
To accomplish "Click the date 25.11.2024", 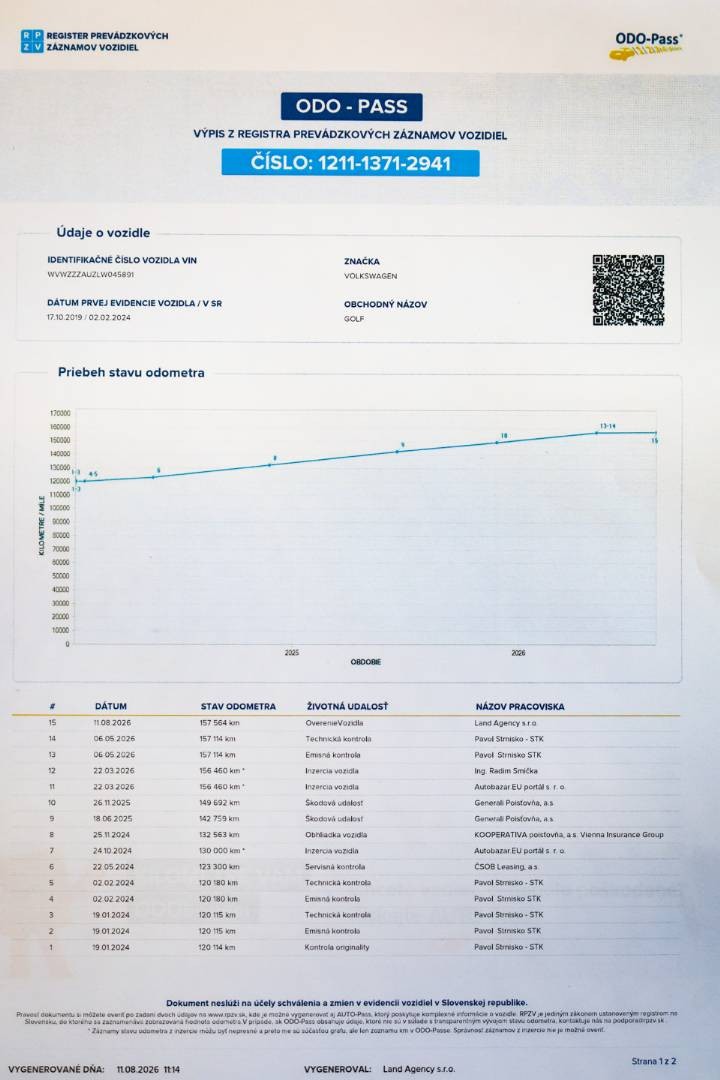I will click(x=112, y=835).
